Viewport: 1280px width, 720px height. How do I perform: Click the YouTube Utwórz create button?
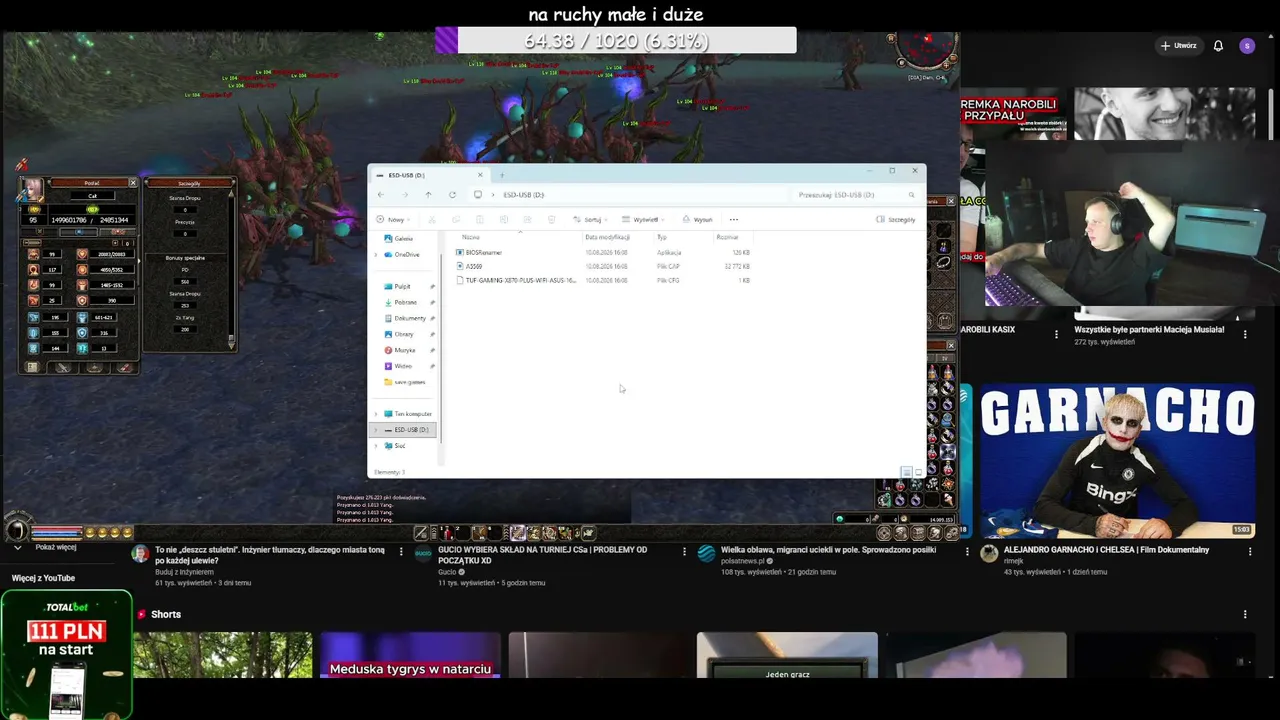1179,46
